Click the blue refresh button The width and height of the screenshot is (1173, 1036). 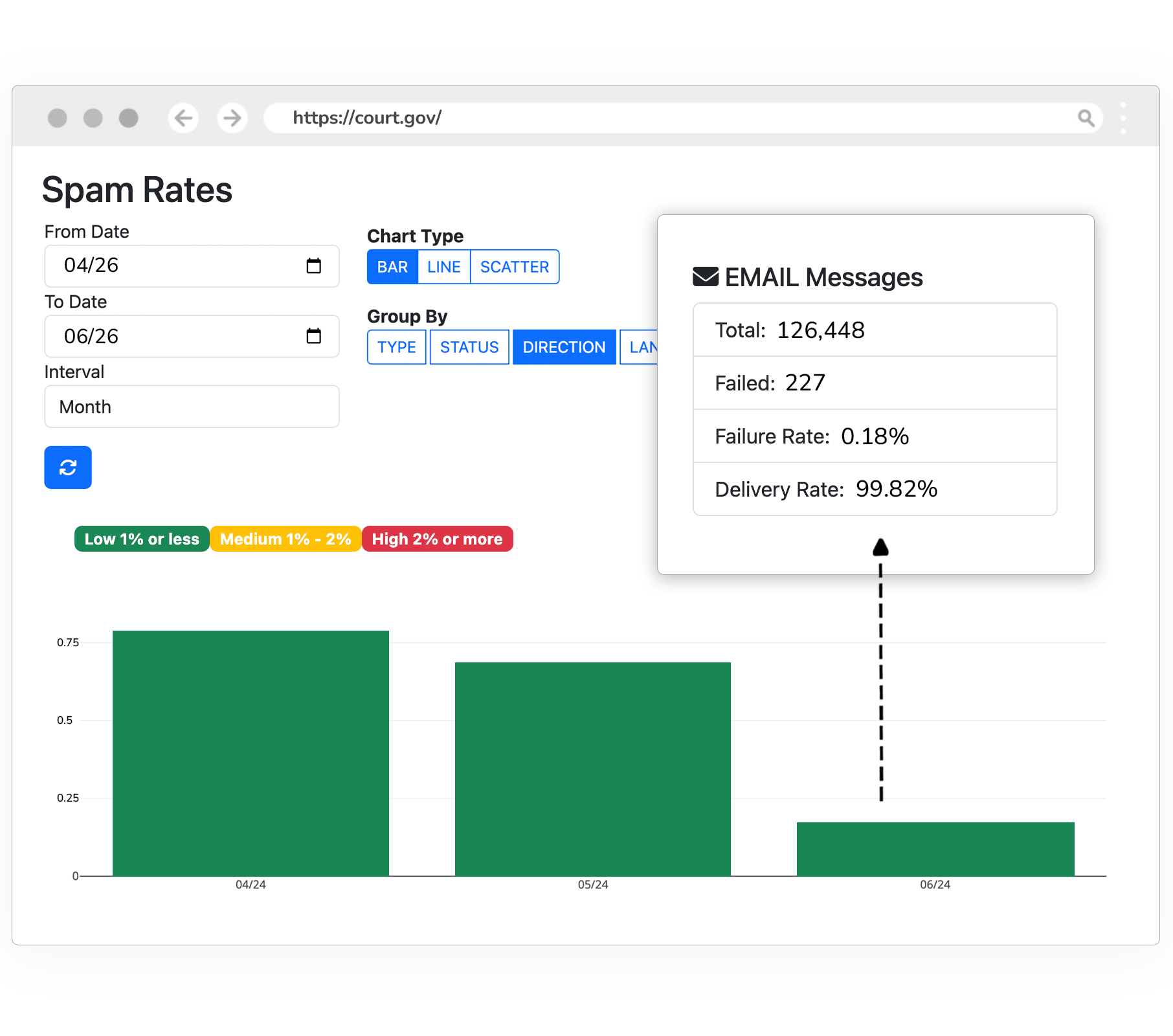pyautogui.click(x=68, y=467)
